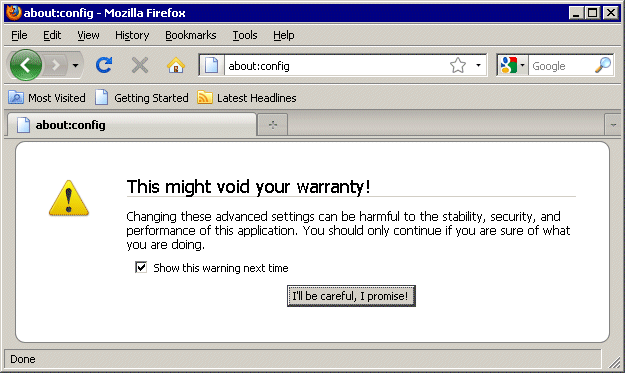
Task: Reload the page with the blue refresh icon
Action: point(104,65)
